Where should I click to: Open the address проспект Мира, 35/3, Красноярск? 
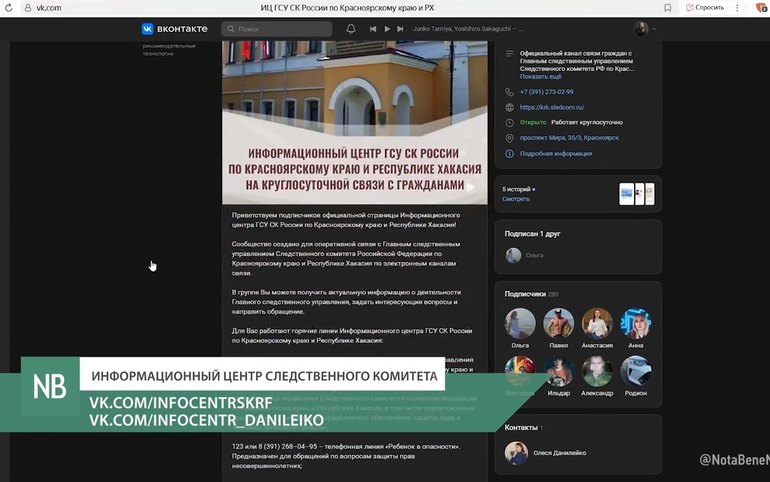[x=569, y=138]
